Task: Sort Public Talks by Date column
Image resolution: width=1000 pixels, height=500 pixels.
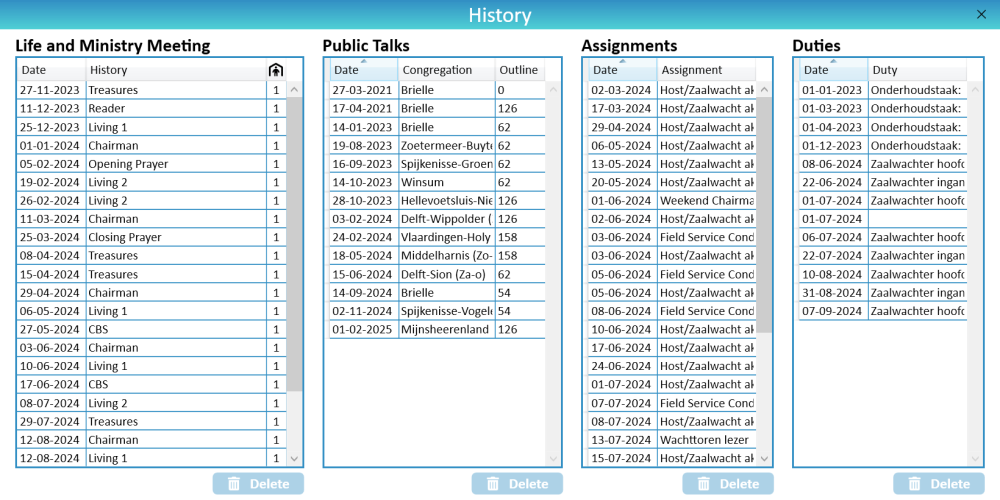Action: (x=362, y=70)
